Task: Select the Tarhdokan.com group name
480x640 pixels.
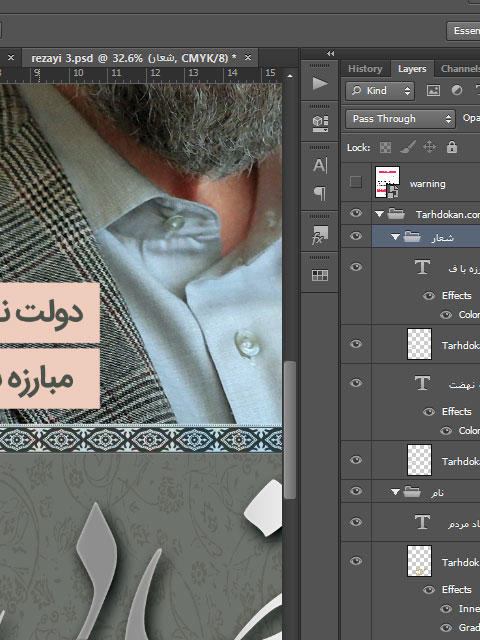Action: coord(448,214)
